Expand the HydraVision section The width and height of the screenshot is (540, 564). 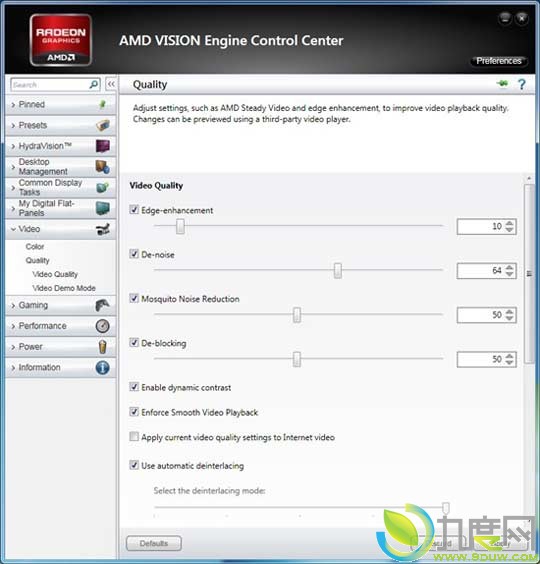(13, 146)
